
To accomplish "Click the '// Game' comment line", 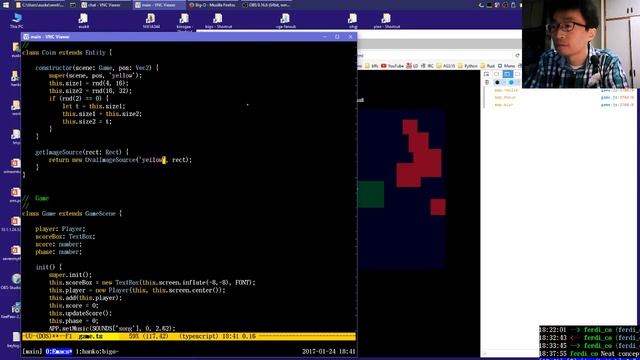I will click(x=36, y=198).
